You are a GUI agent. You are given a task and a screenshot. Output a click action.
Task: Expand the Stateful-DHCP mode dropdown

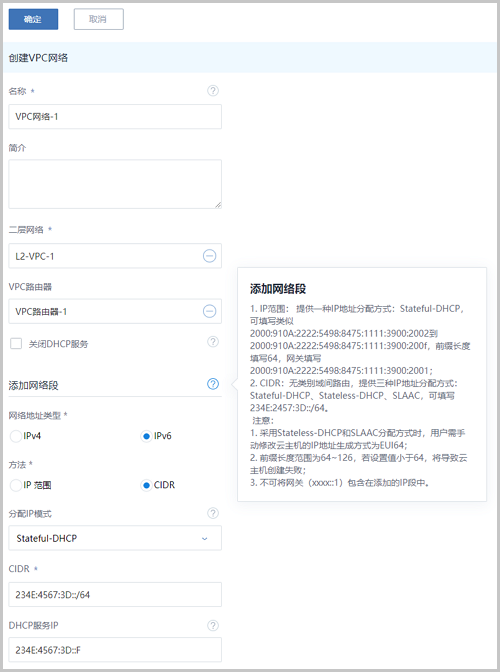(115, 538)
